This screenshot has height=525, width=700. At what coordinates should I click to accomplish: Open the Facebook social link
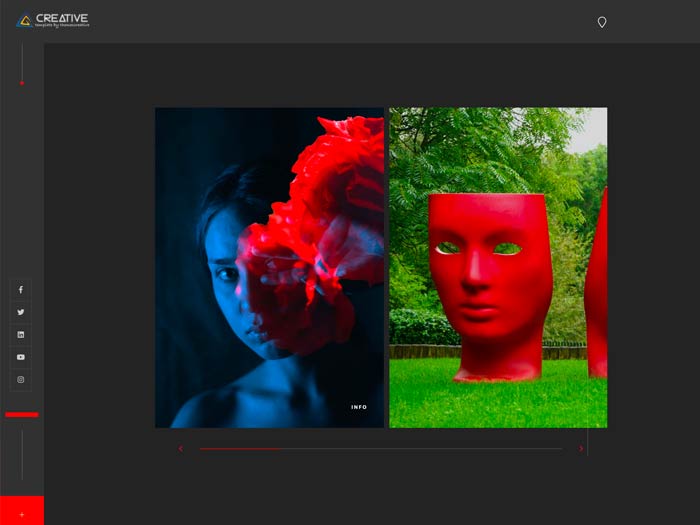(21, 290)
